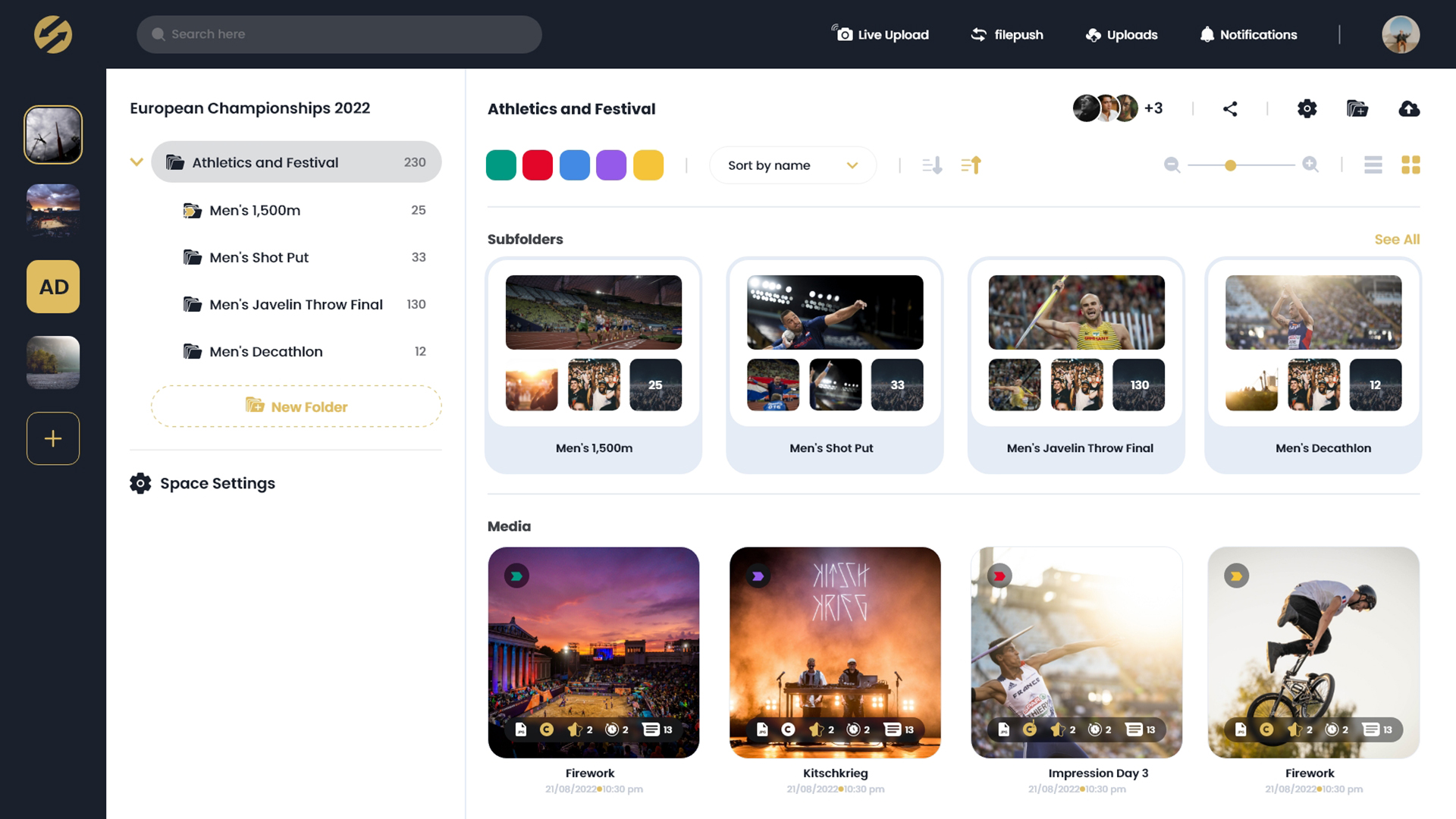Open the Sort by name dropdown
1456x819 pixels.
pyautogui.click(x=792, y=165)
